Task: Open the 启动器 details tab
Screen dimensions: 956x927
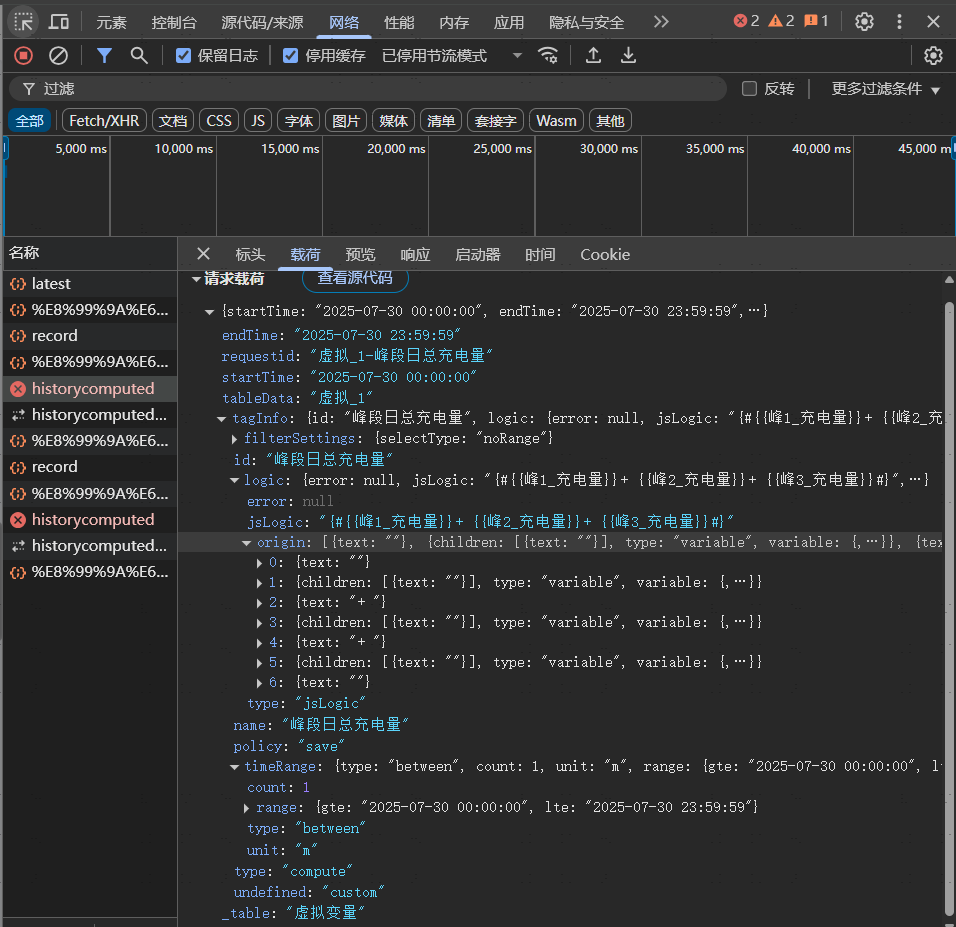Action: tap(478, 254)
